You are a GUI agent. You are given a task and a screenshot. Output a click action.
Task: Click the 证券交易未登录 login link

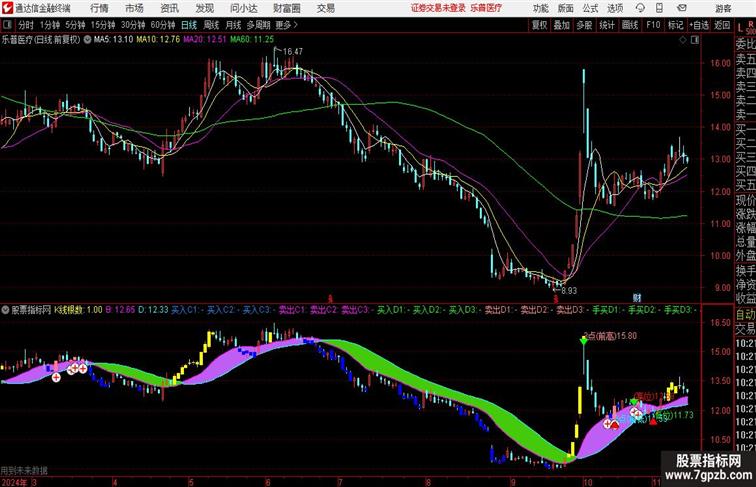438,8
